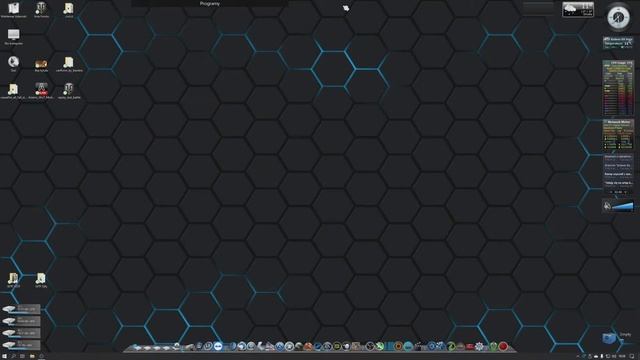The width and height of the screenshot is (640, 360).
Task: Select the white window icon in first desktop row
Action: (x=13, y=8)
